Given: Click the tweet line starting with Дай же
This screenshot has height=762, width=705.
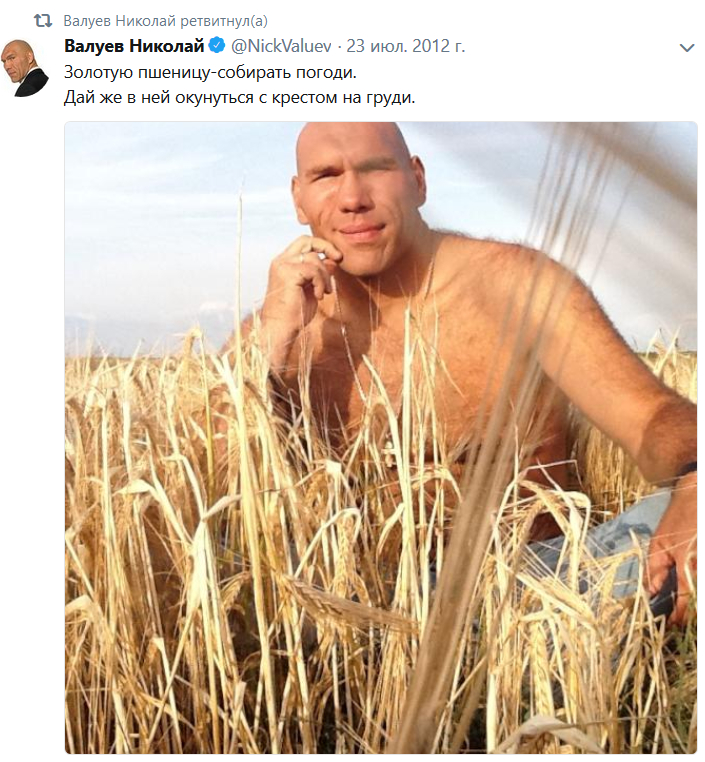Looking at the screenshot, I should pyautogui.click(x=240, y=98).
